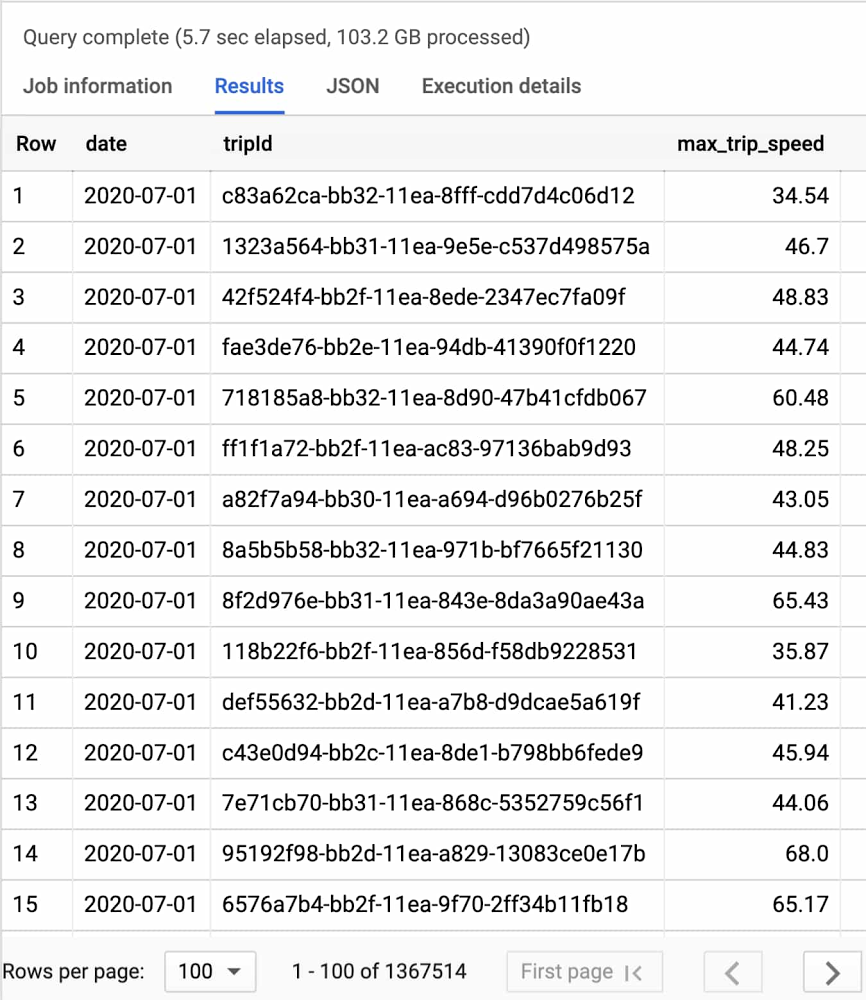
Task: Open the Job information tab
Action: click(98, 86)
